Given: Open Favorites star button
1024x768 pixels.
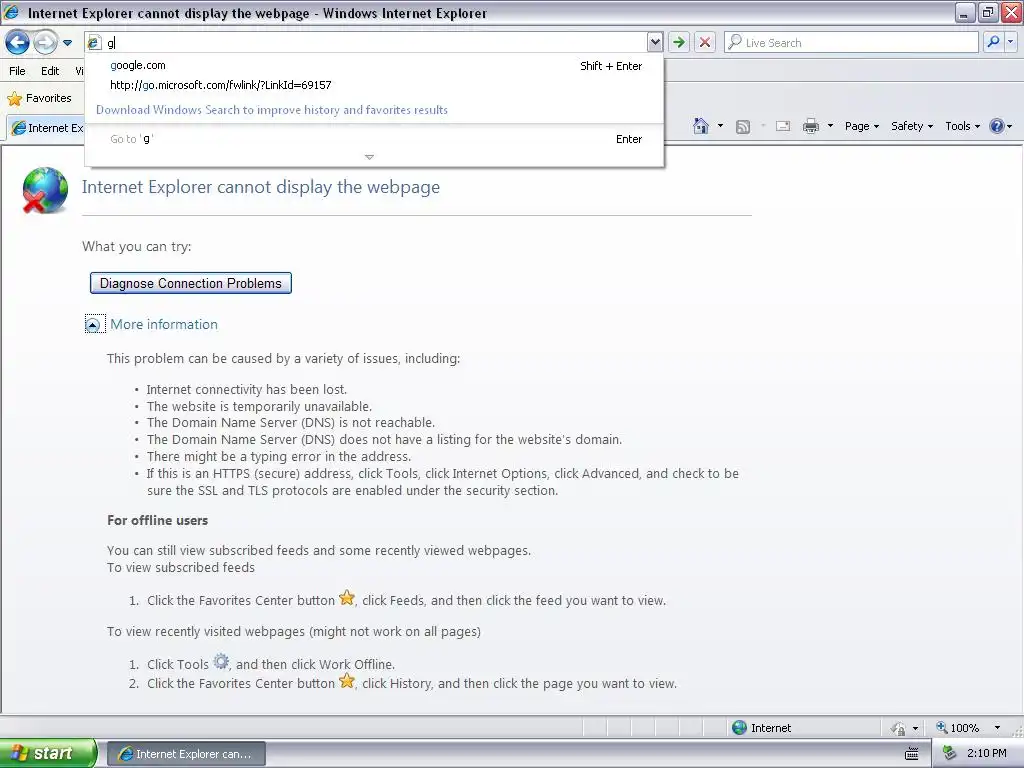Looking at the screenshot, I should (x=39, y=99).
